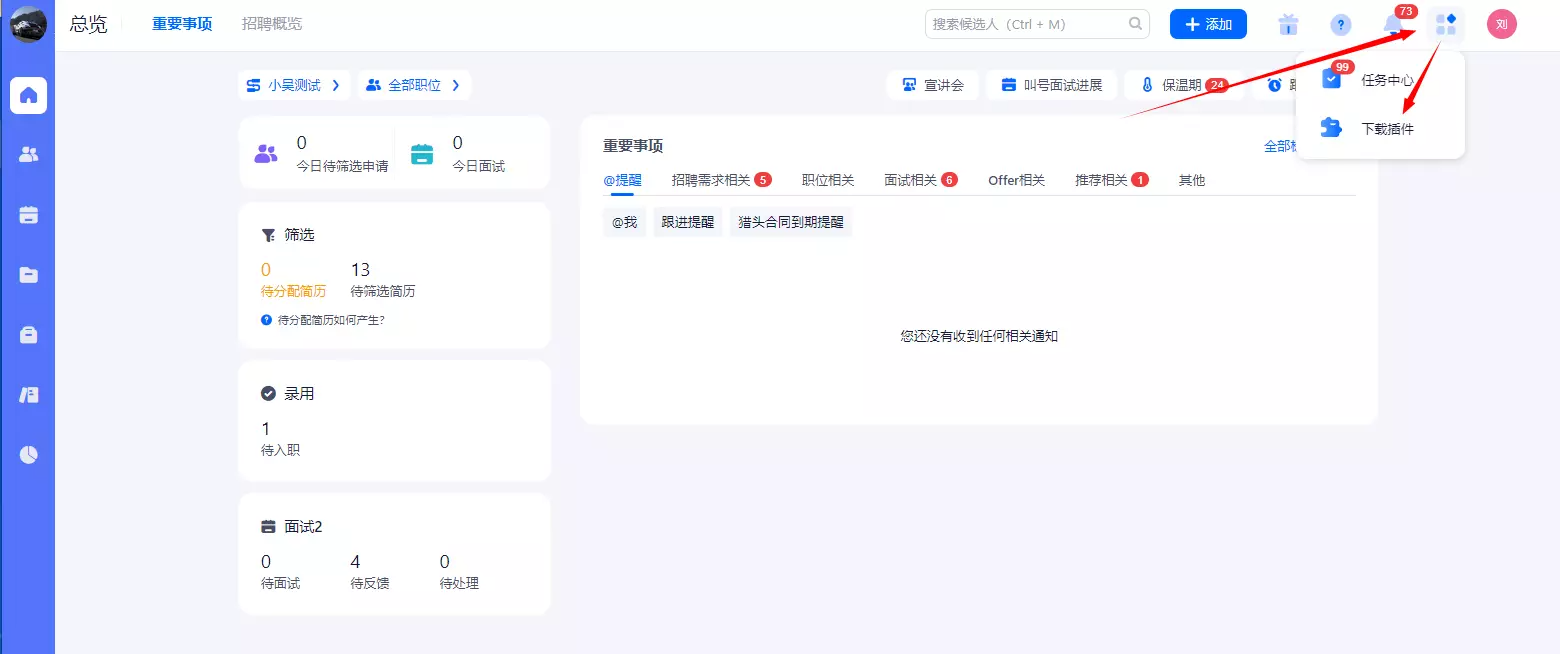This screenshot has width=1560, height=654.
Task: Click the 今日面试 calendar icon
Action: 422,154
